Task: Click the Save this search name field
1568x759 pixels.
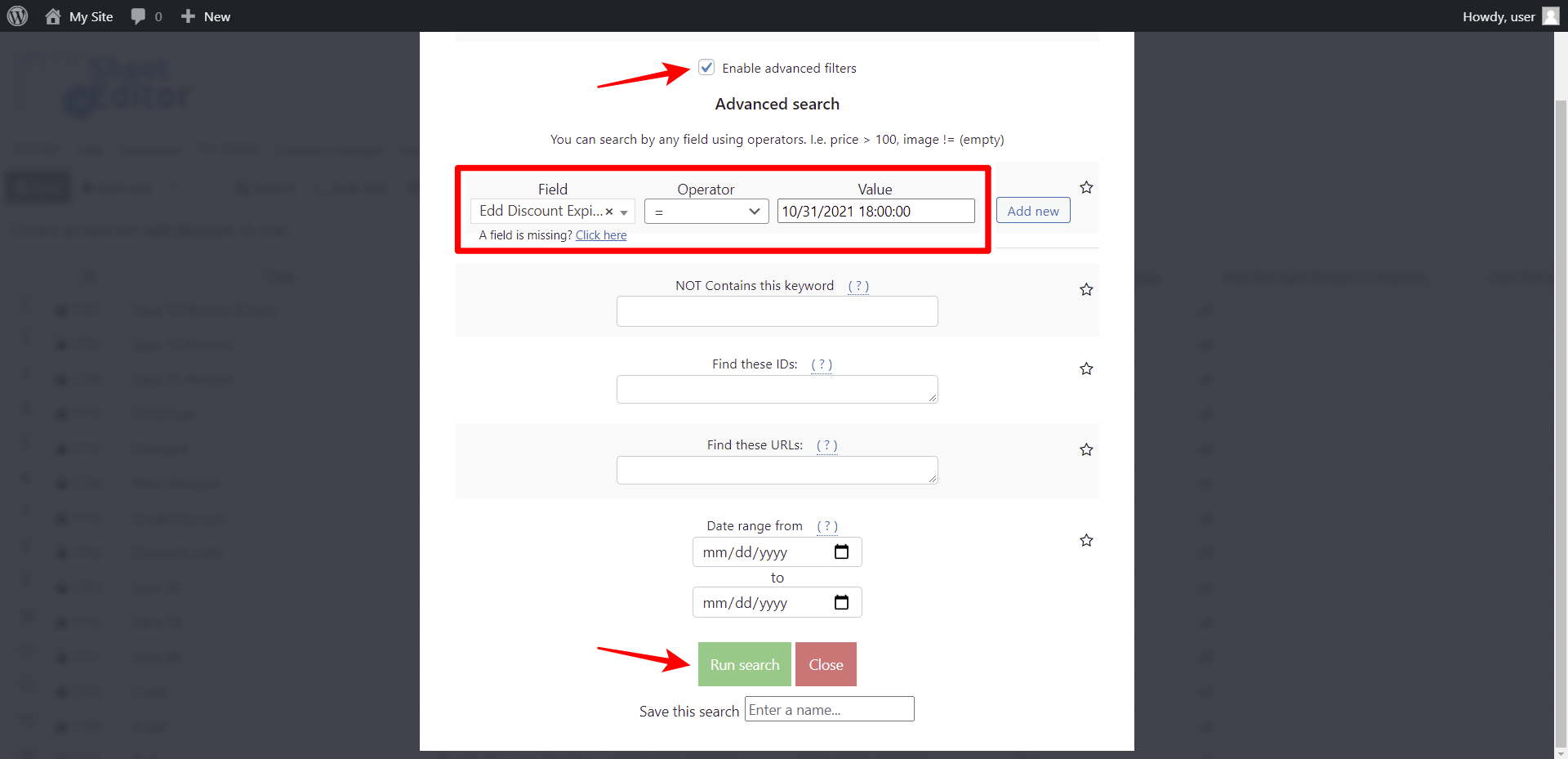Action: (829, 709)
